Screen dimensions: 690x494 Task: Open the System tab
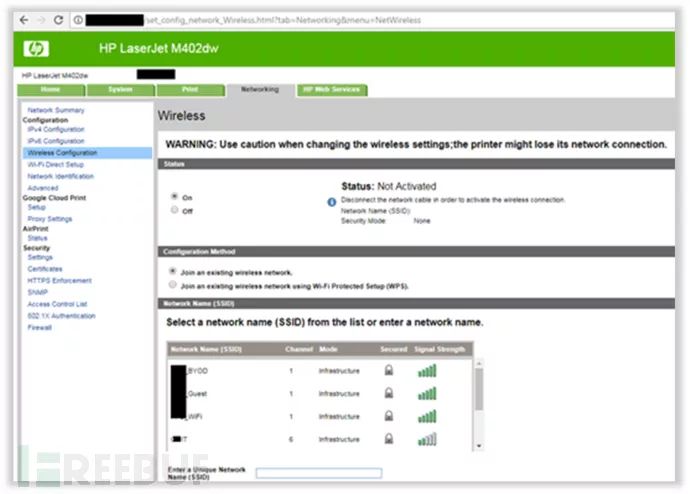[121, 90]
